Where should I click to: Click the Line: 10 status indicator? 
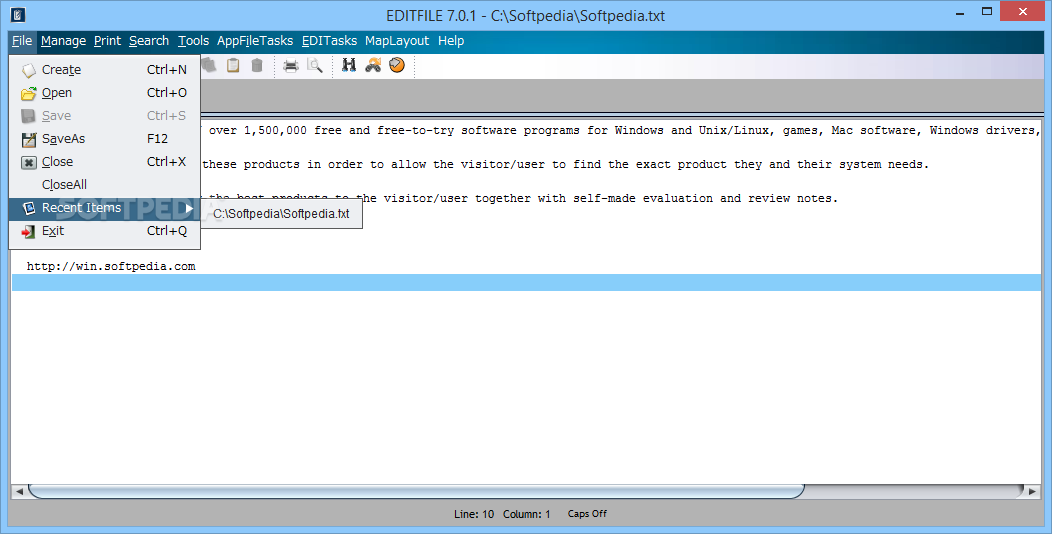click(x=474, y=514)
